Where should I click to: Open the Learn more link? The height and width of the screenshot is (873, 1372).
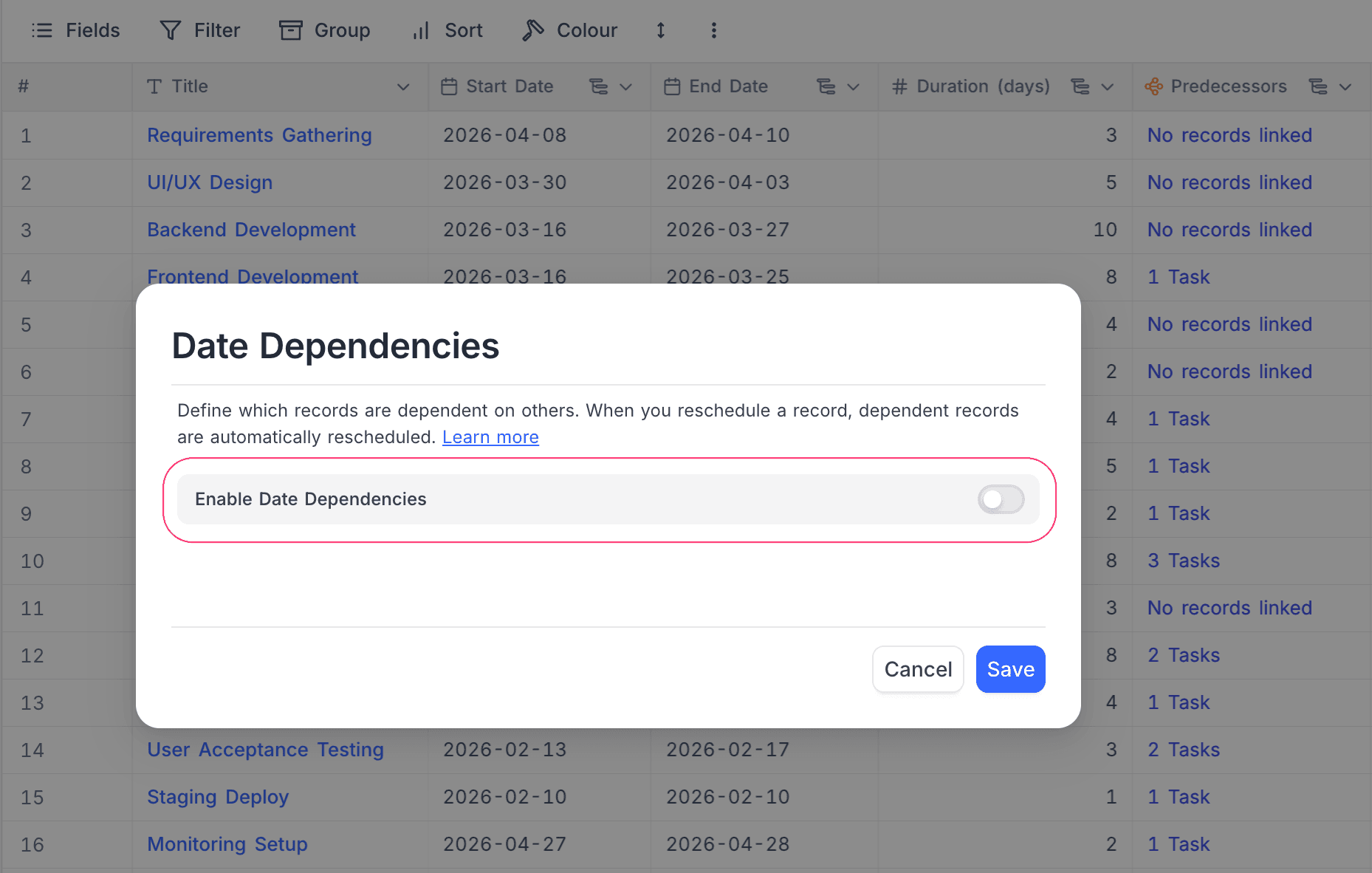[490, 437]
